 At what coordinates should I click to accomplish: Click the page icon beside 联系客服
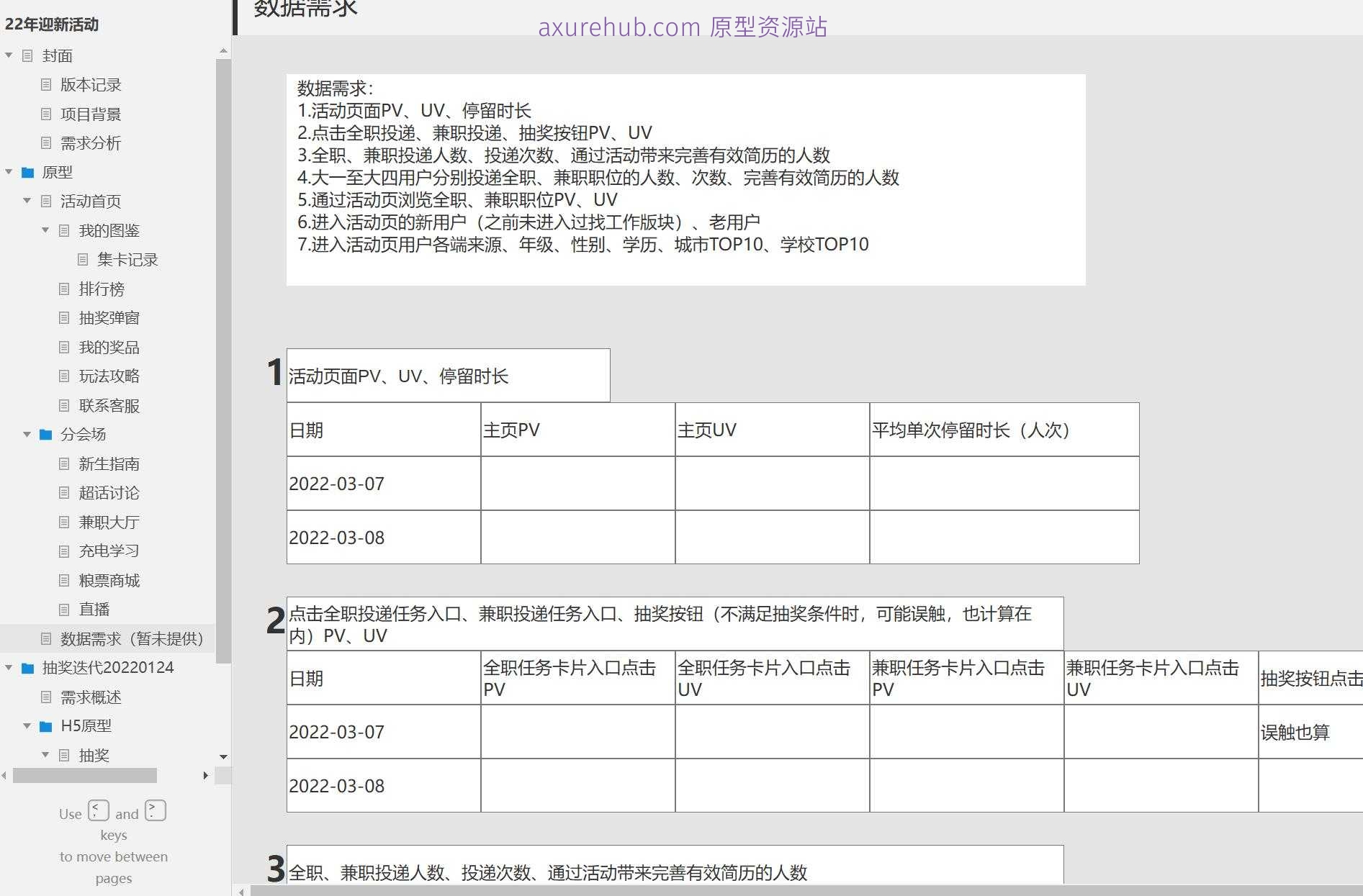(x=64, y=405)
